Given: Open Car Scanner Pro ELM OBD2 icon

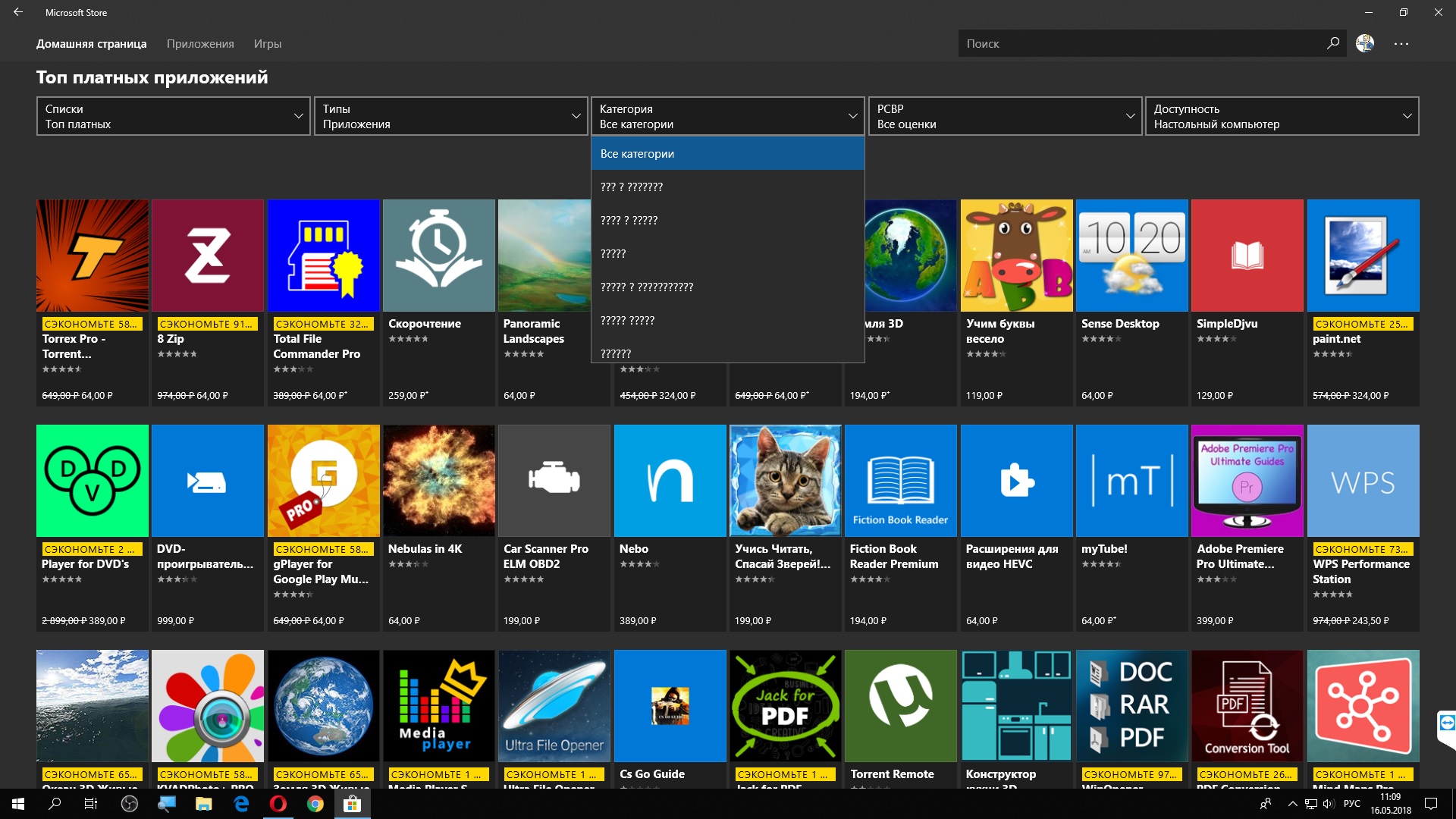Looking at the screenshot, I should [554, 481].
